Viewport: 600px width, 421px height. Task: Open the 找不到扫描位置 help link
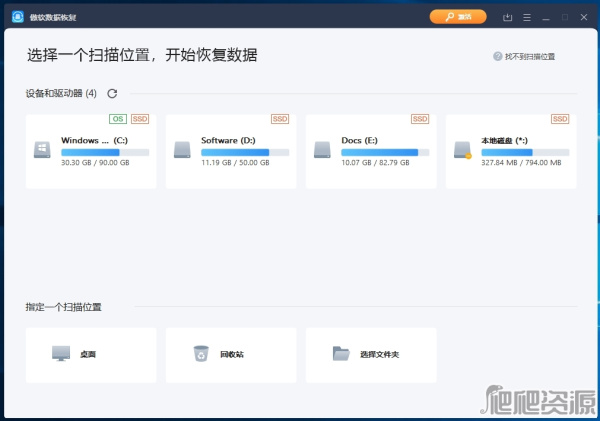530,57
